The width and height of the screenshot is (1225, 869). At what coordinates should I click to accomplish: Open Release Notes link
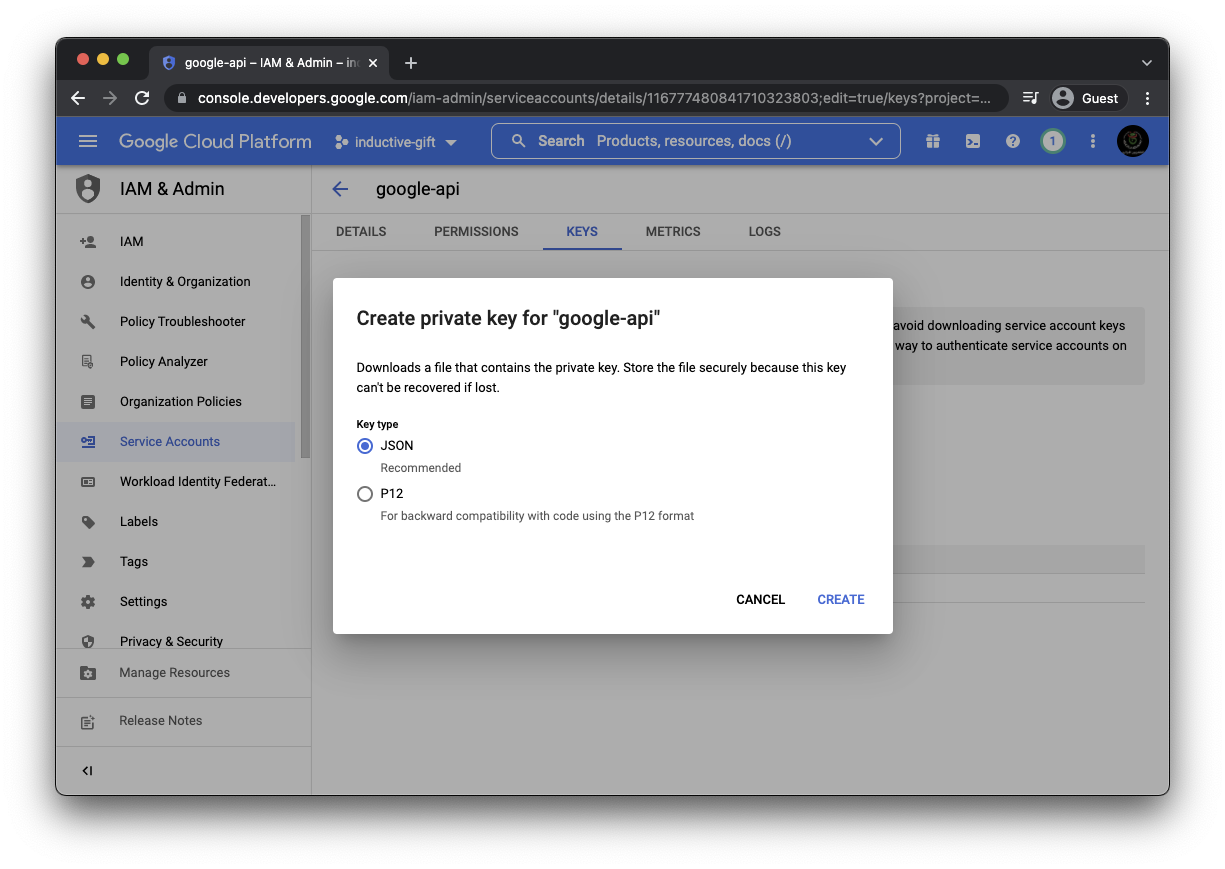coord(161,721)
